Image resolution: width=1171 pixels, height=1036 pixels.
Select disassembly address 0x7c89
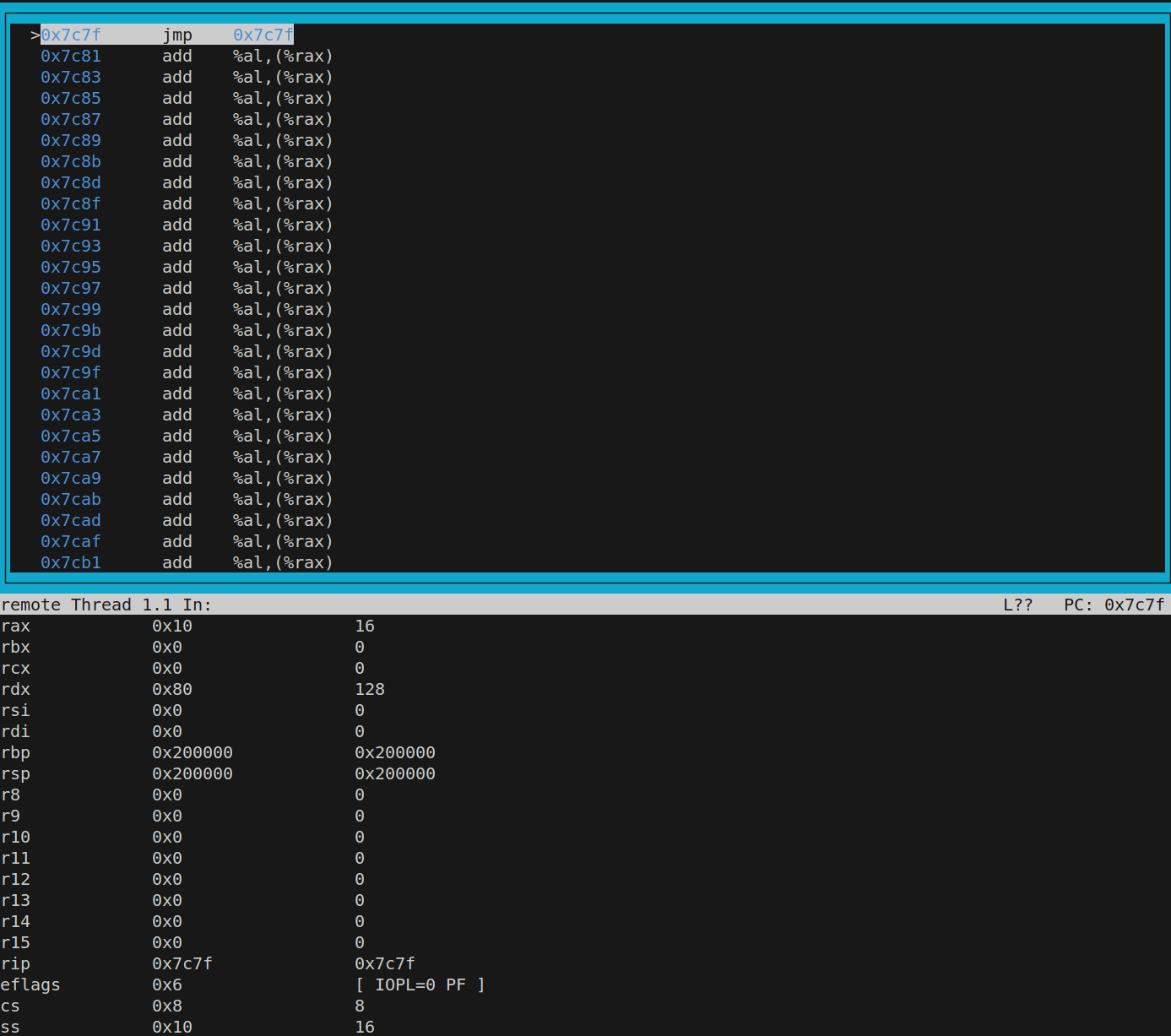click(71, 140)
